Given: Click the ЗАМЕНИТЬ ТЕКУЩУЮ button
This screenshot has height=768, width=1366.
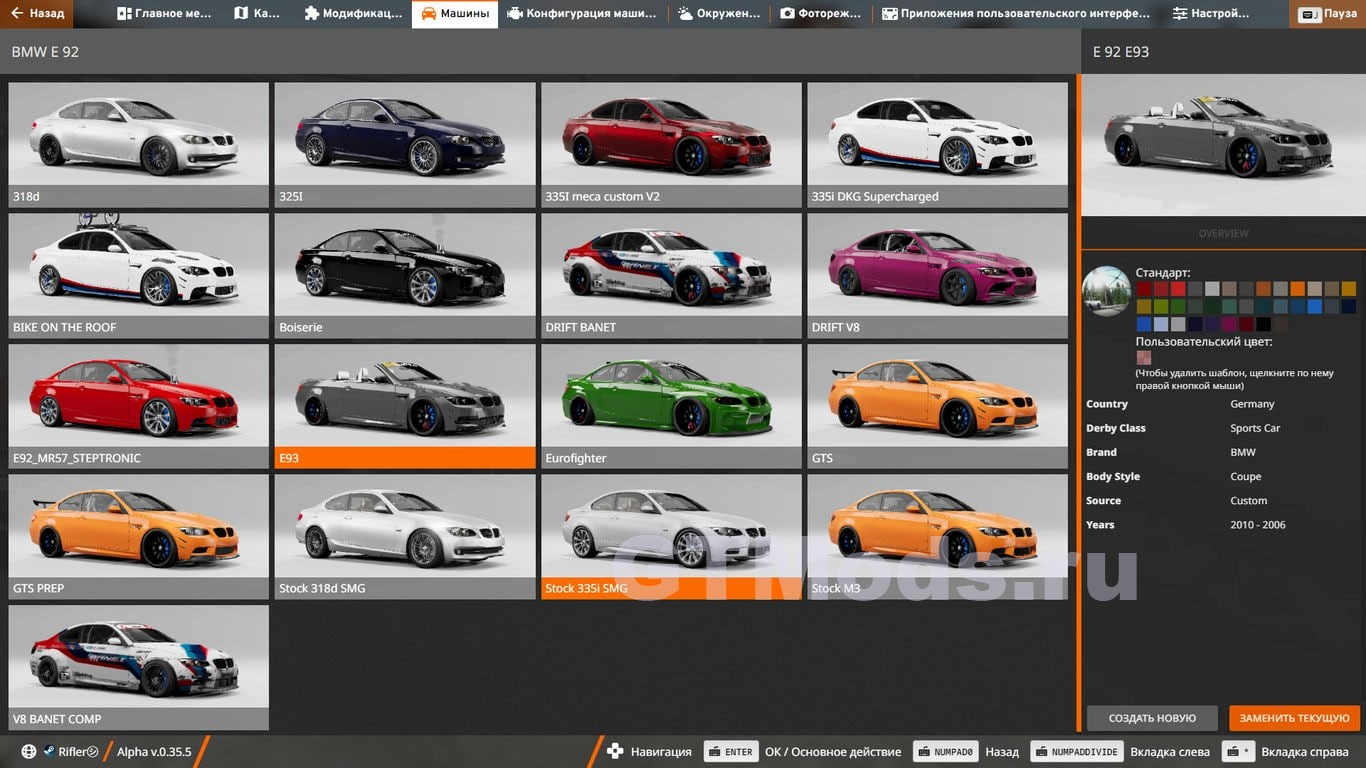Looking at the screenshot, I should [1294, 718].
